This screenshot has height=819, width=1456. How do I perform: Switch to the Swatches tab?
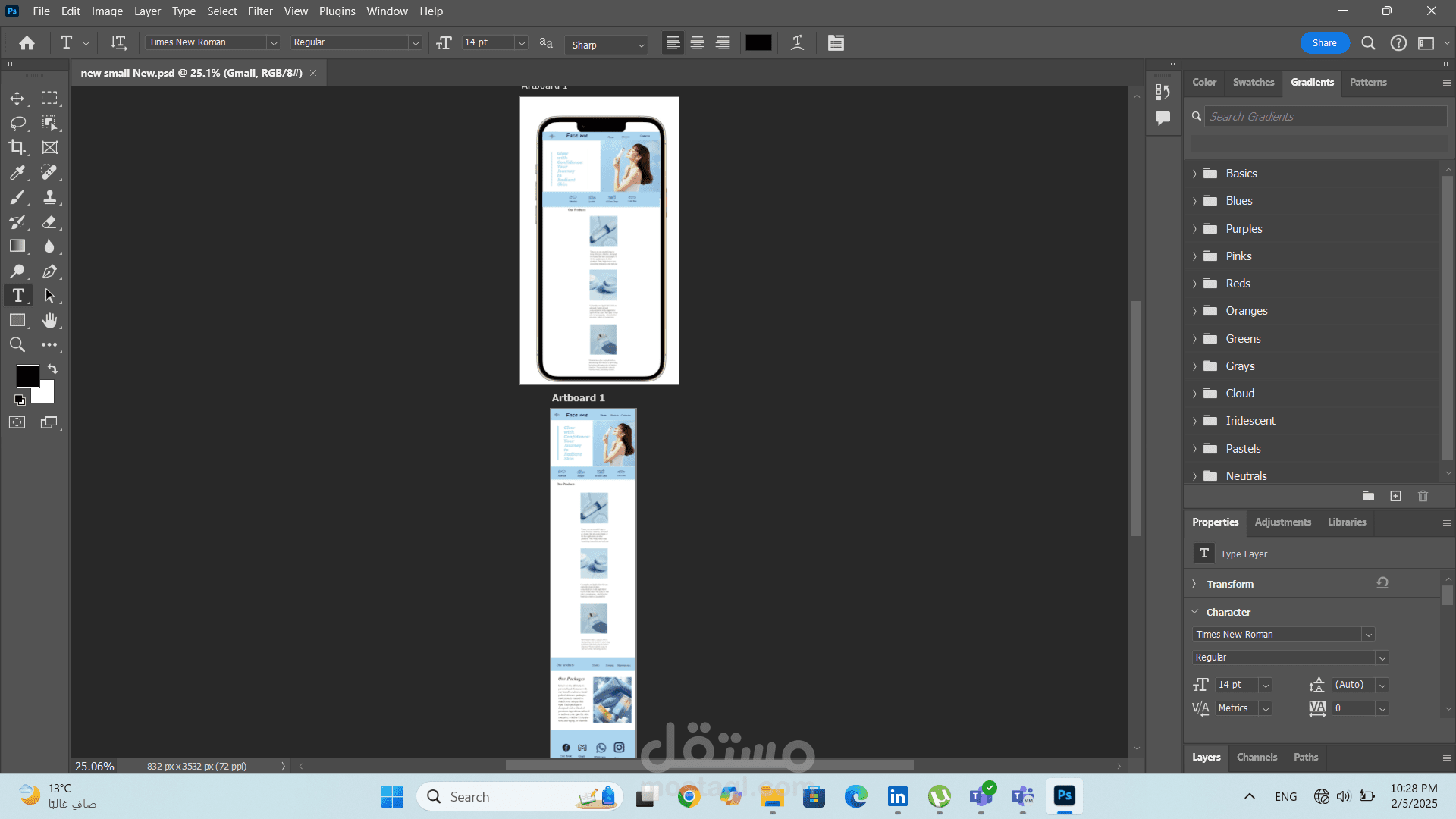click(1253, 82)
